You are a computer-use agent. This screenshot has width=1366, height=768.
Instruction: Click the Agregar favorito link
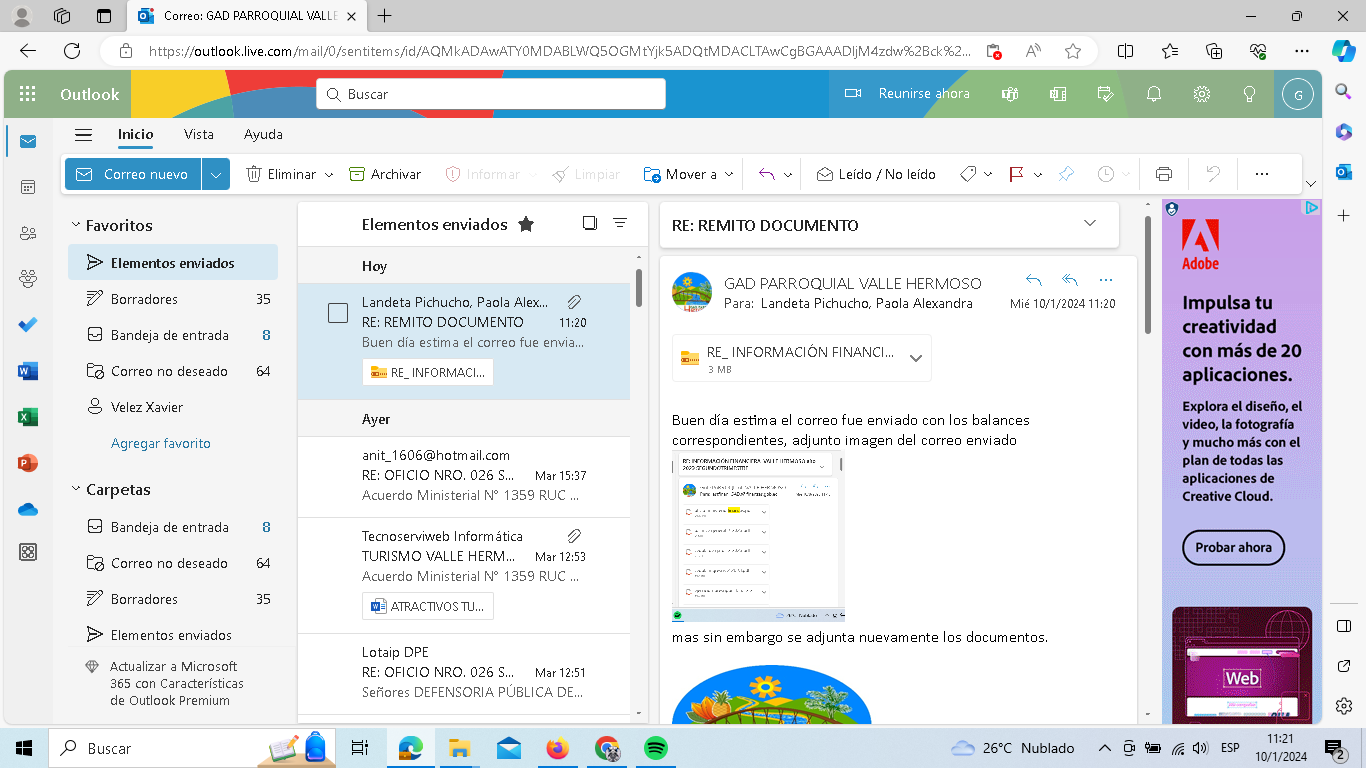point(161,443)
